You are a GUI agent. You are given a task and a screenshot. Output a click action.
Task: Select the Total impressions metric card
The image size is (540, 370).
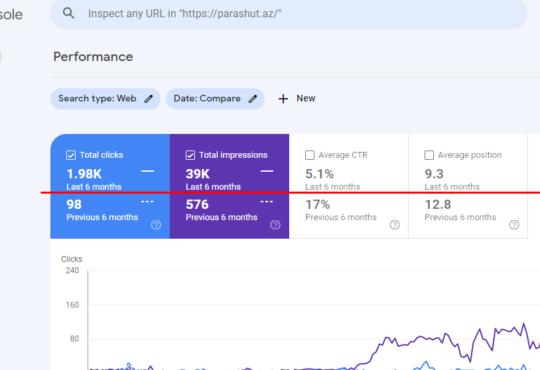point(229,186)
